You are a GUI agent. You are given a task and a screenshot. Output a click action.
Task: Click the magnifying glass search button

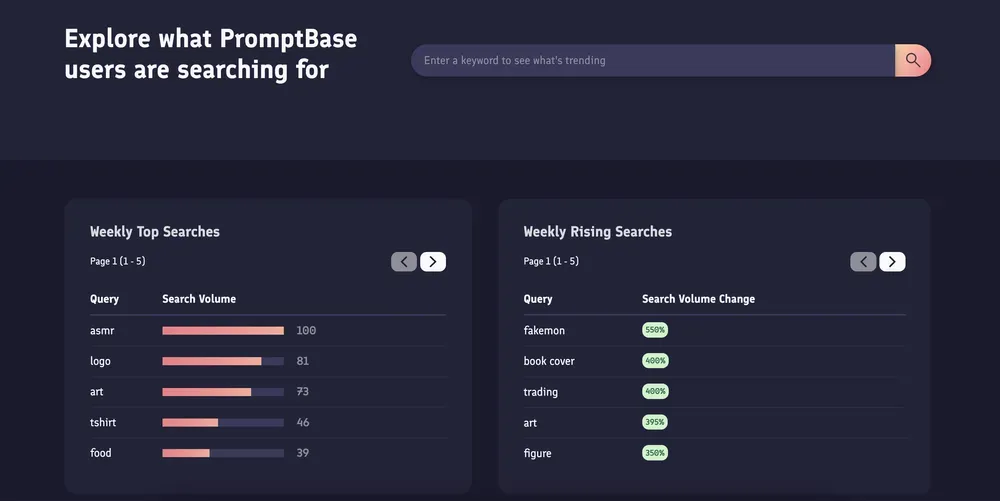tap(912, 60)
